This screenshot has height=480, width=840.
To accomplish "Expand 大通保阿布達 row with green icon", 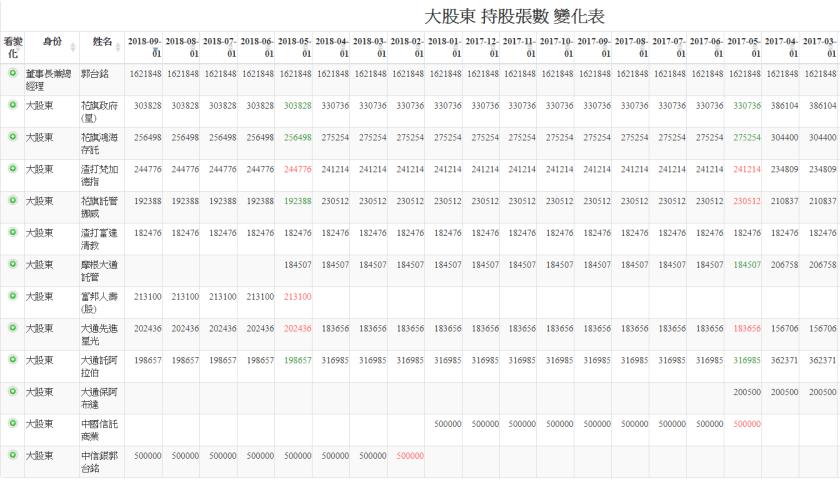I will 12,391.
